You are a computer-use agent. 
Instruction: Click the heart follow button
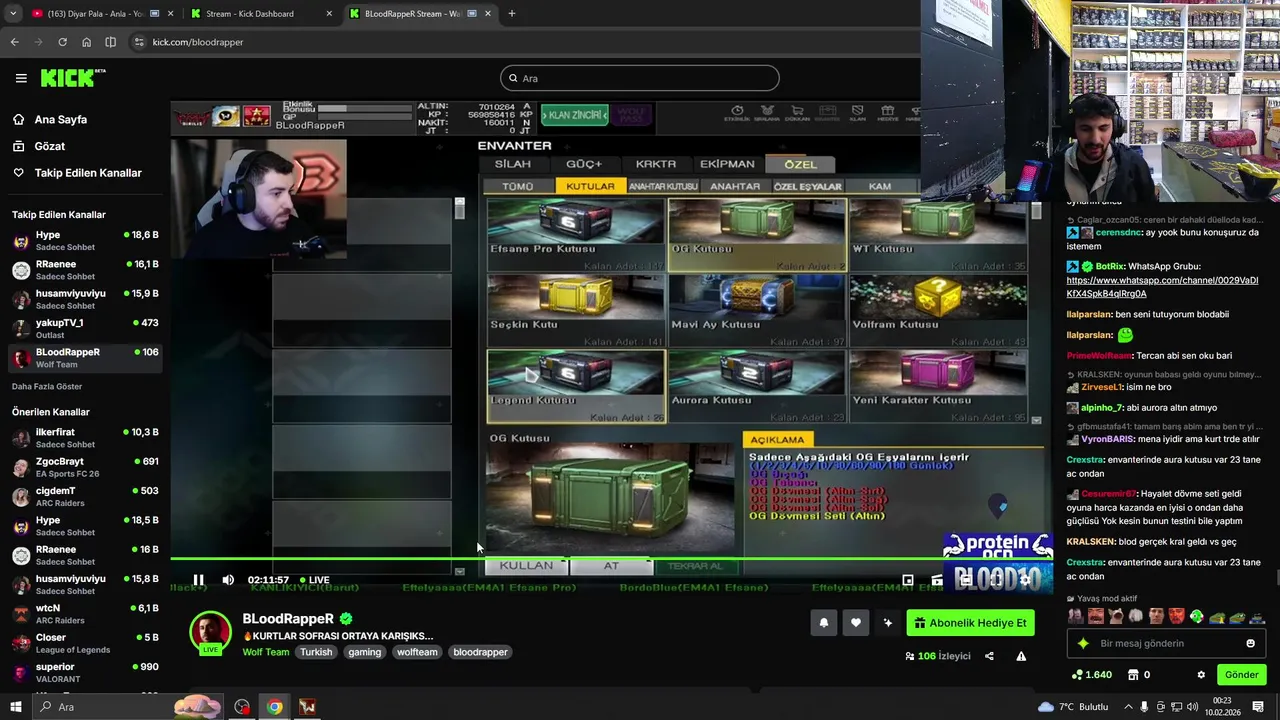click(856, 623)
